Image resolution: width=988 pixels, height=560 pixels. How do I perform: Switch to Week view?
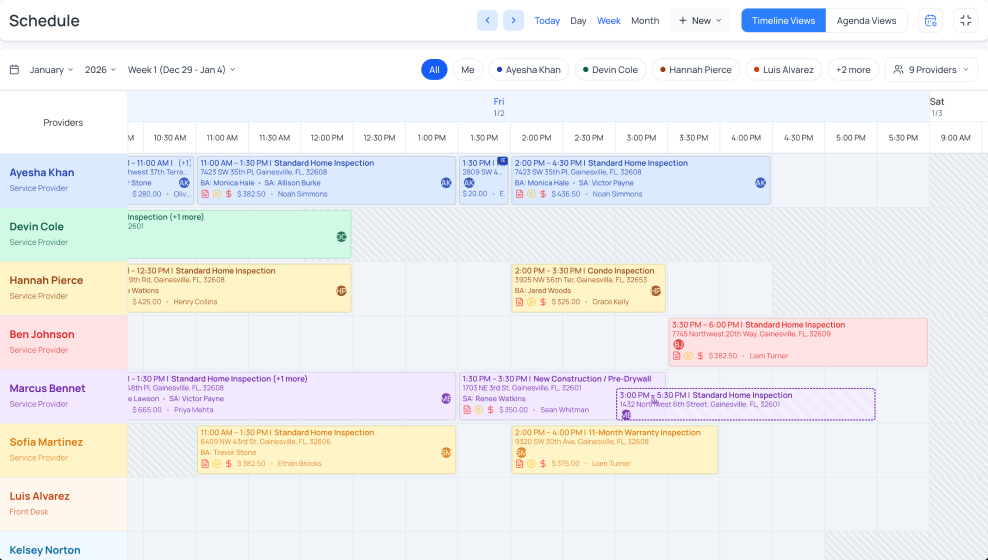(x=609, y=21)
